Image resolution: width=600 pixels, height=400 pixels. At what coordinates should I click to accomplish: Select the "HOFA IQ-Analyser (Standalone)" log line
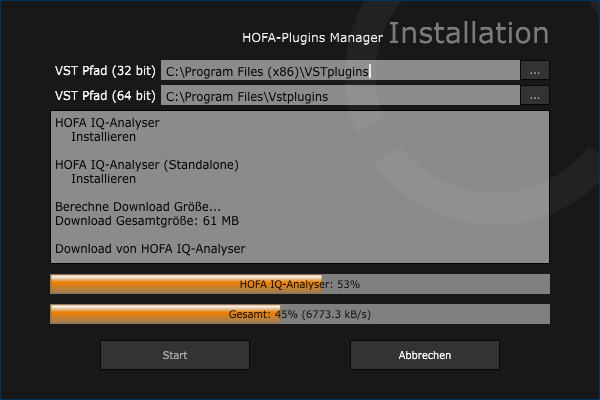point(147,165)
